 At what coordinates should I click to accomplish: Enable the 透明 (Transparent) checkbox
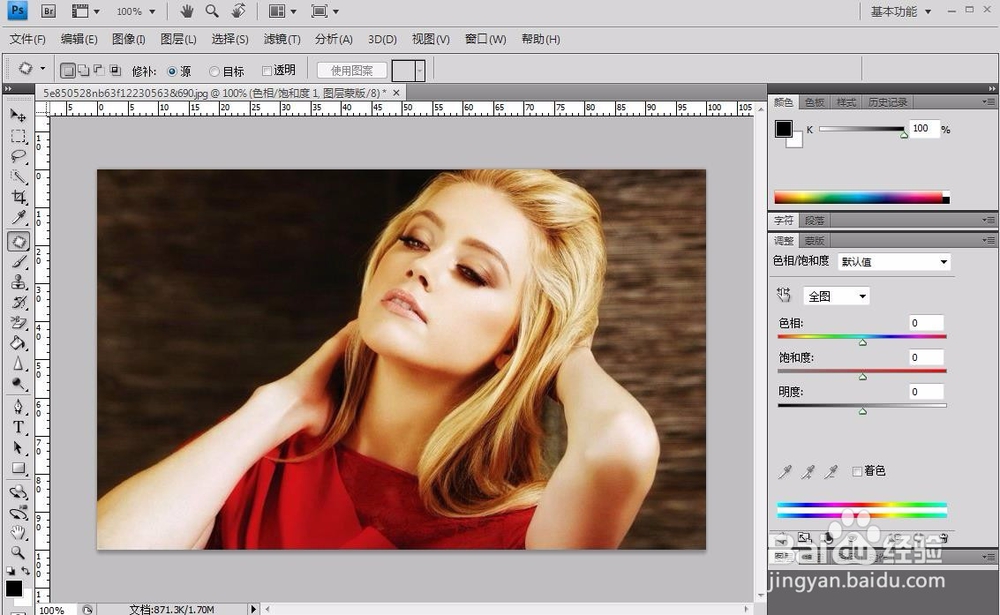[267, 71]
